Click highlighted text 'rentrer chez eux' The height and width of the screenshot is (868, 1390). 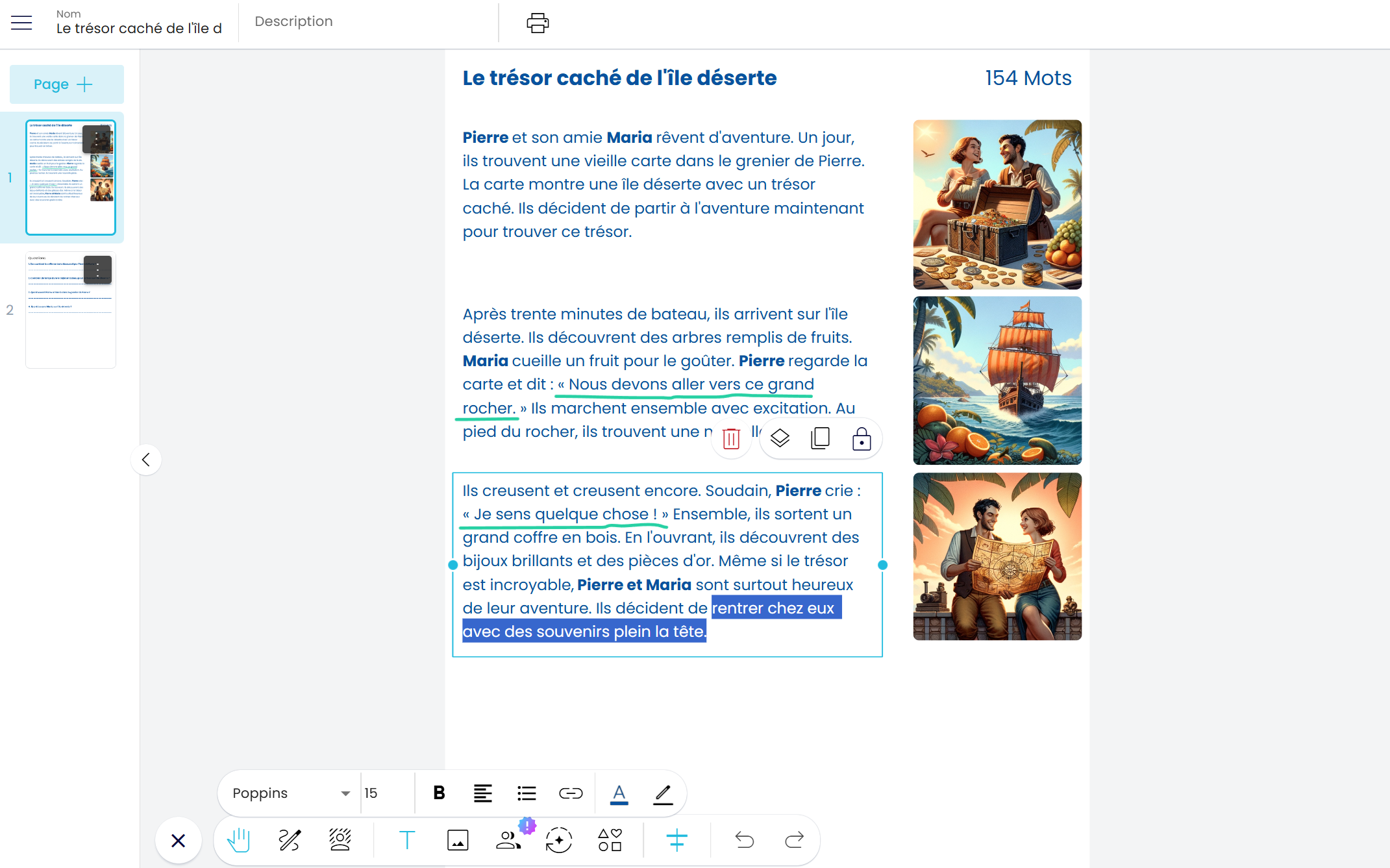773,608
